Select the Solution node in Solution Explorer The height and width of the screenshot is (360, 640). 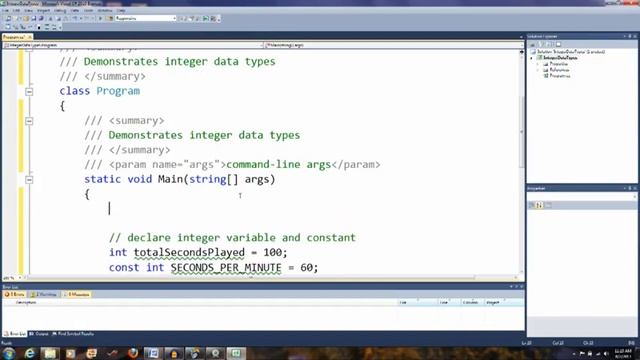pos(571,52)
